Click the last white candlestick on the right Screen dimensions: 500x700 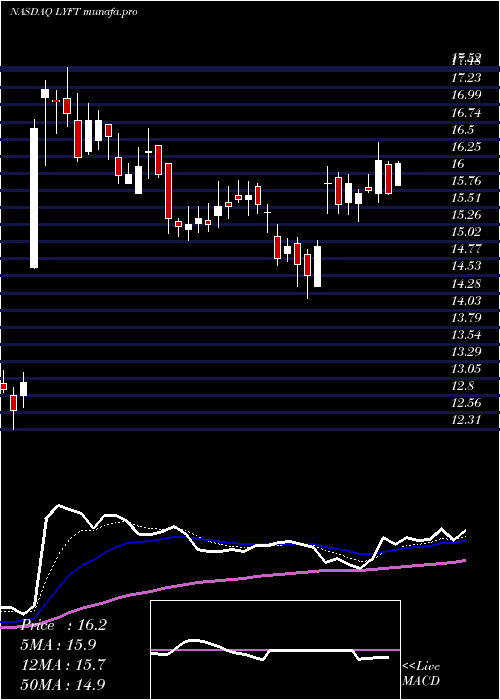tap(398, 174)
